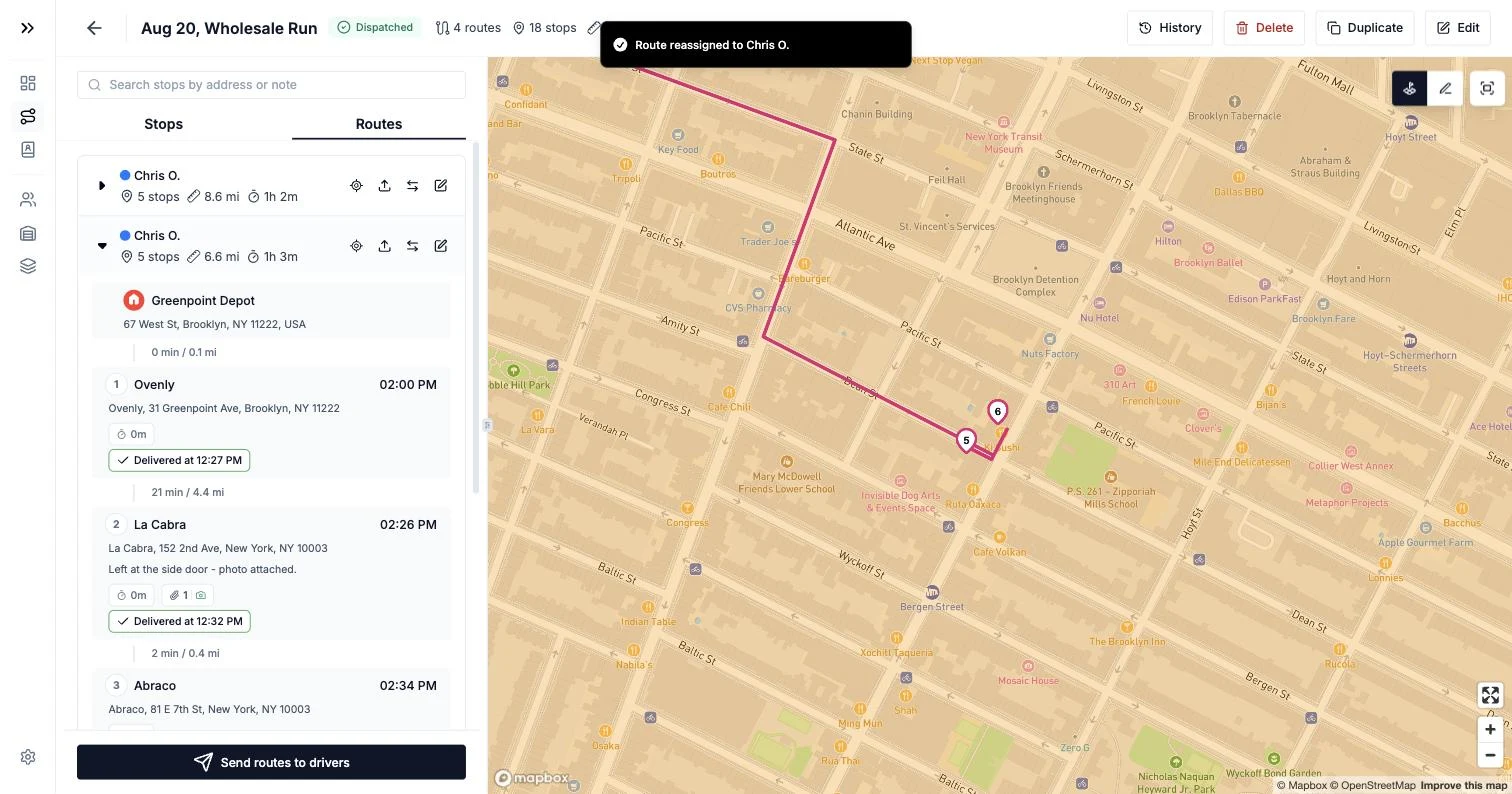The width and height of the screenshot is (1512, 794).
Task: Expand the 8.6 mi Chris O. route
Action: click(102, 186)
